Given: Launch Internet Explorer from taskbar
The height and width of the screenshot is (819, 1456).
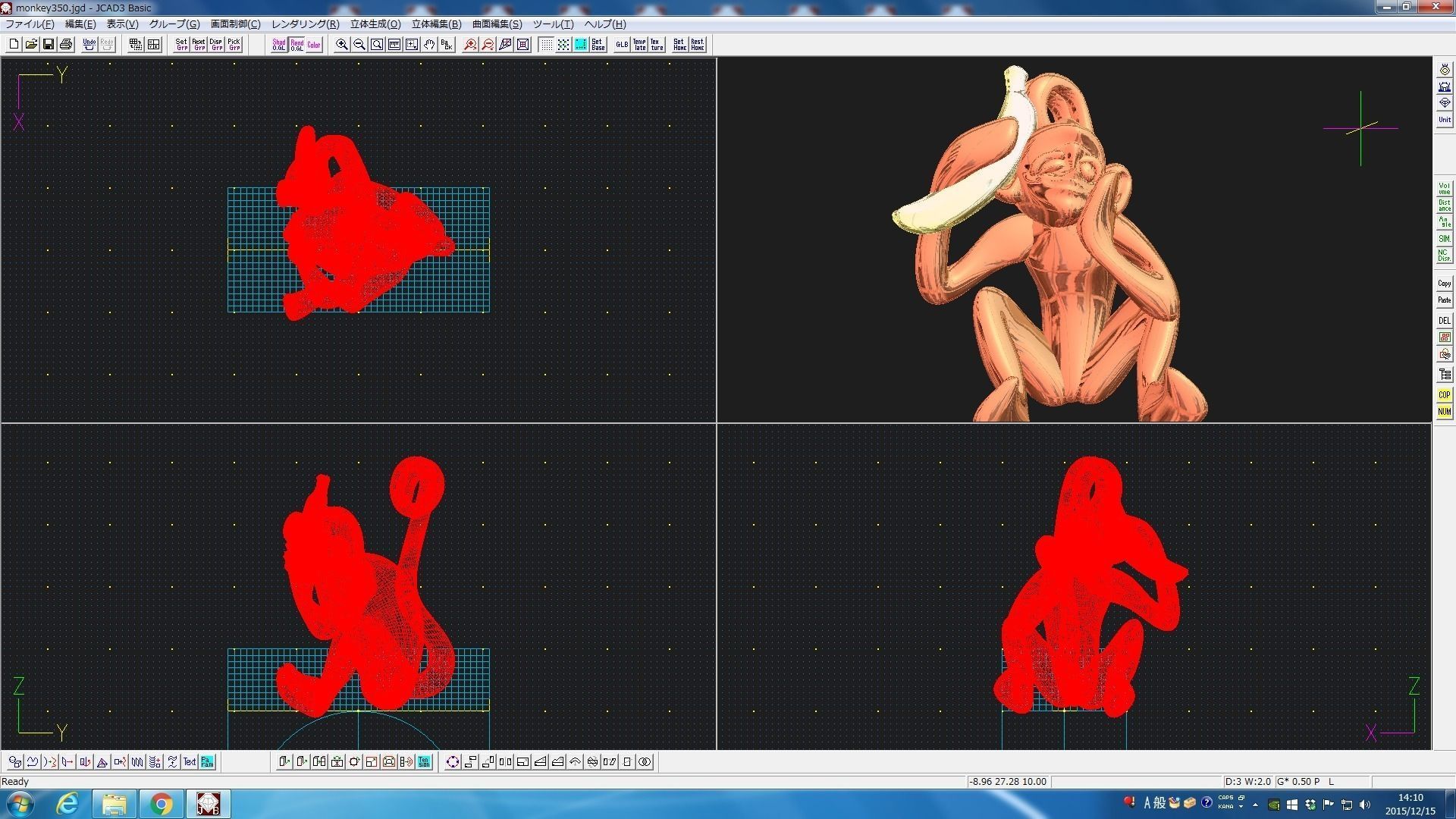Looking at the screenshot, I should [67, 804].
